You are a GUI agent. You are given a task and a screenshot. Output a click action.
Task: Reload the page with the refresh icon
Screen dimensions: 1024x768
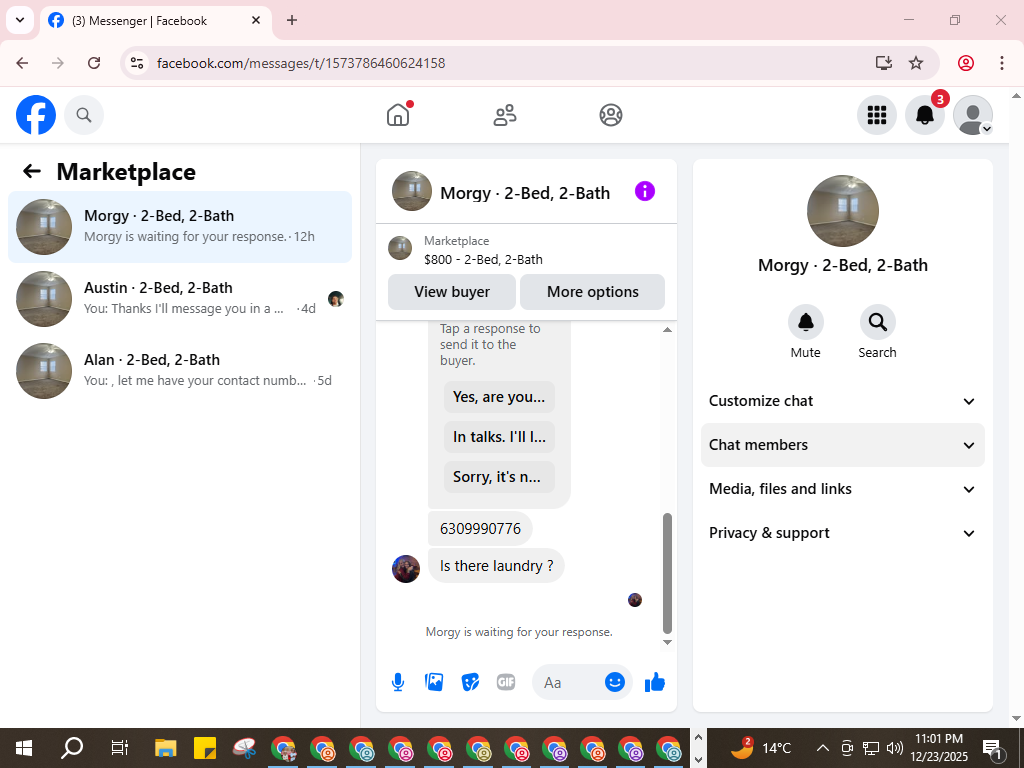pos(94,63)
